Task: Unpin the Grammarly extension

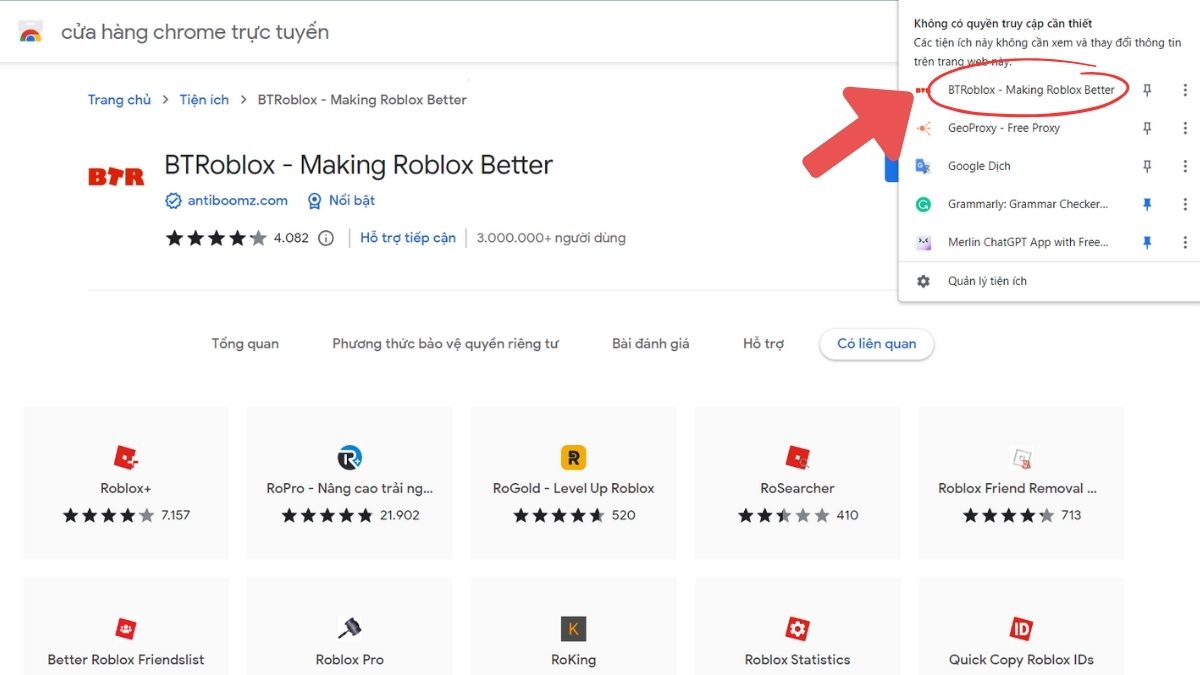Action: (x=1147, y=204)
